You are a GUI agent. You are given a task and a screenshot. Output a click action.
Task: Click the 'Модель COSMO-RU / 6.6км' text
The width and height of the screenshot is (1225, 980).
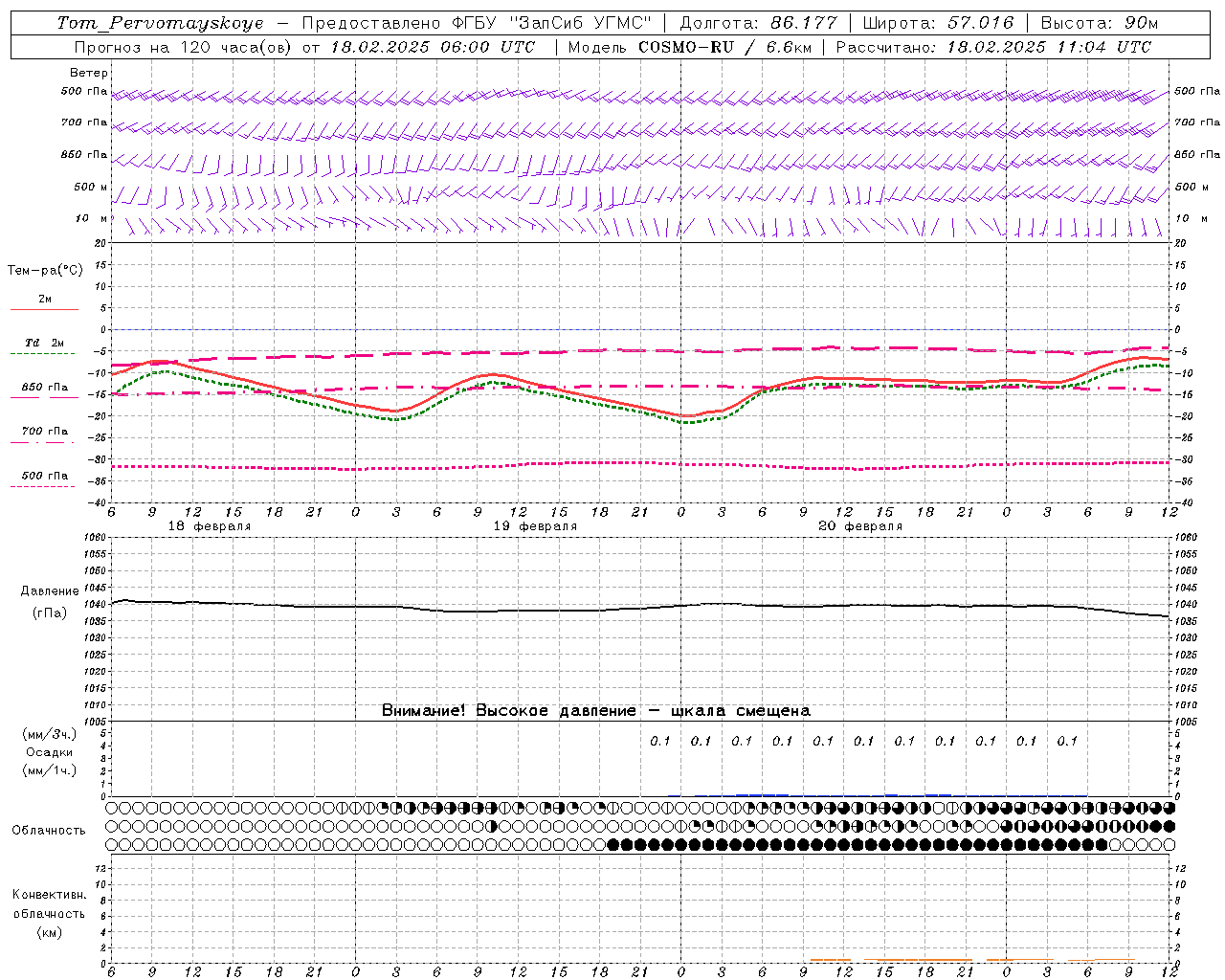point(689,47)
